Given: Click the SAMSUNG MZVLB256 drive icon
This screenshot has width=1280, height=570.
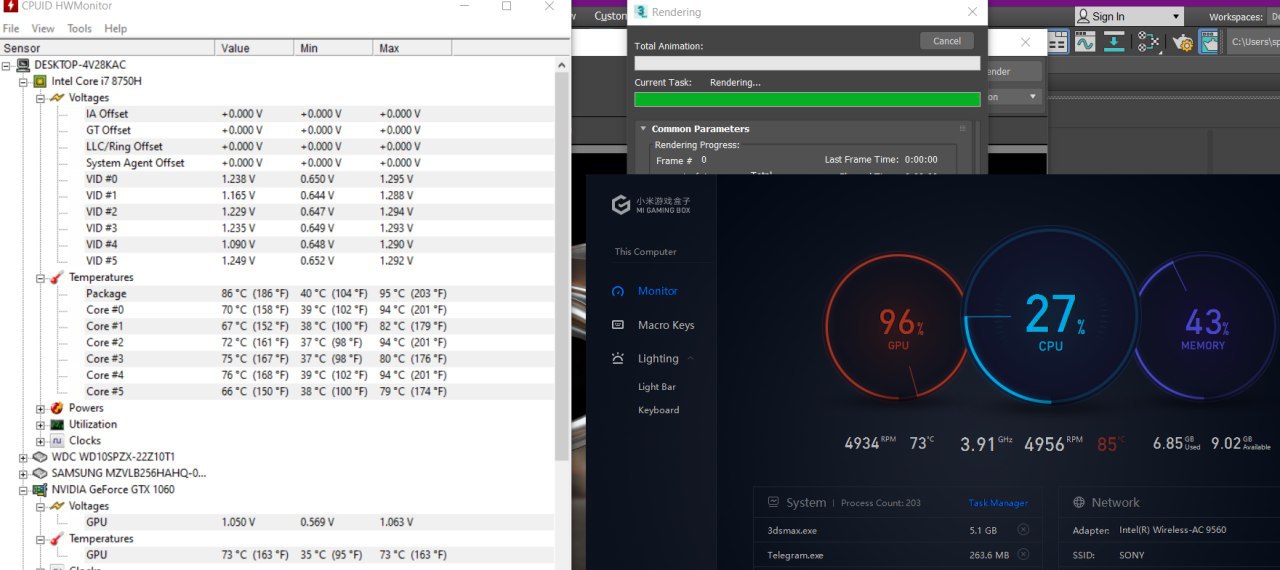Looking at the screenshot, I should 40,473.
